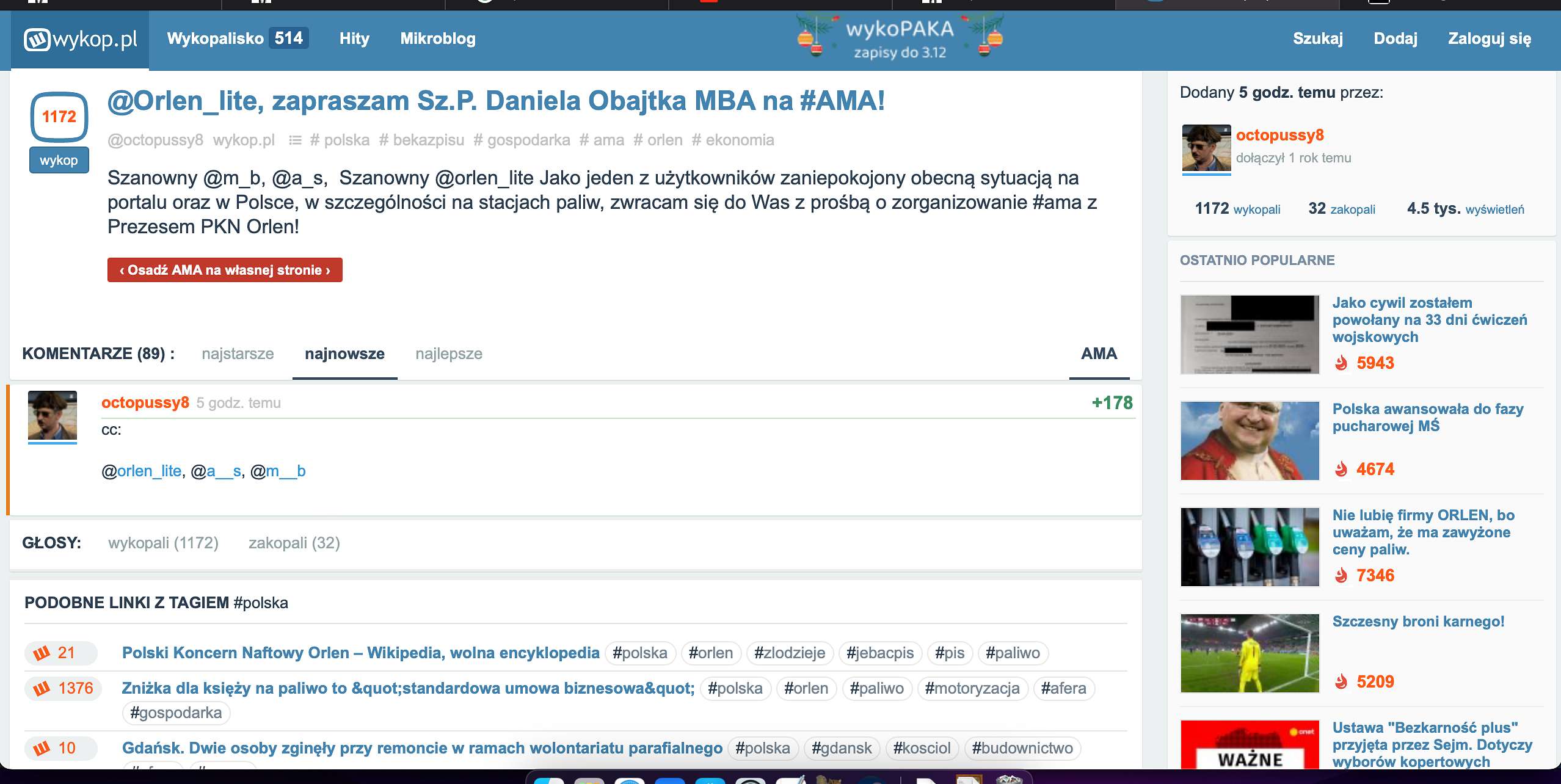
Task: Click flame icon next to 5943
Action: point(1341,363)
